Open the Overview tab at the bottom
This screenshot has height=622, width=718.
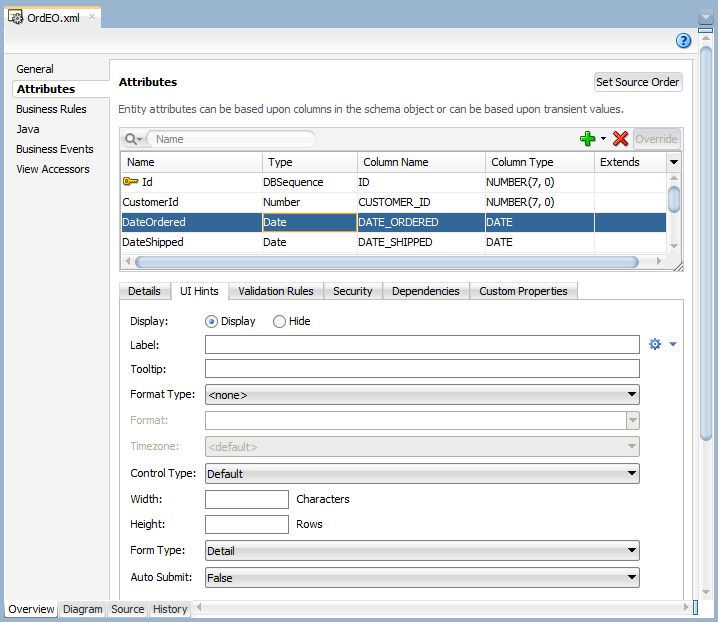(x=31, y=609)
